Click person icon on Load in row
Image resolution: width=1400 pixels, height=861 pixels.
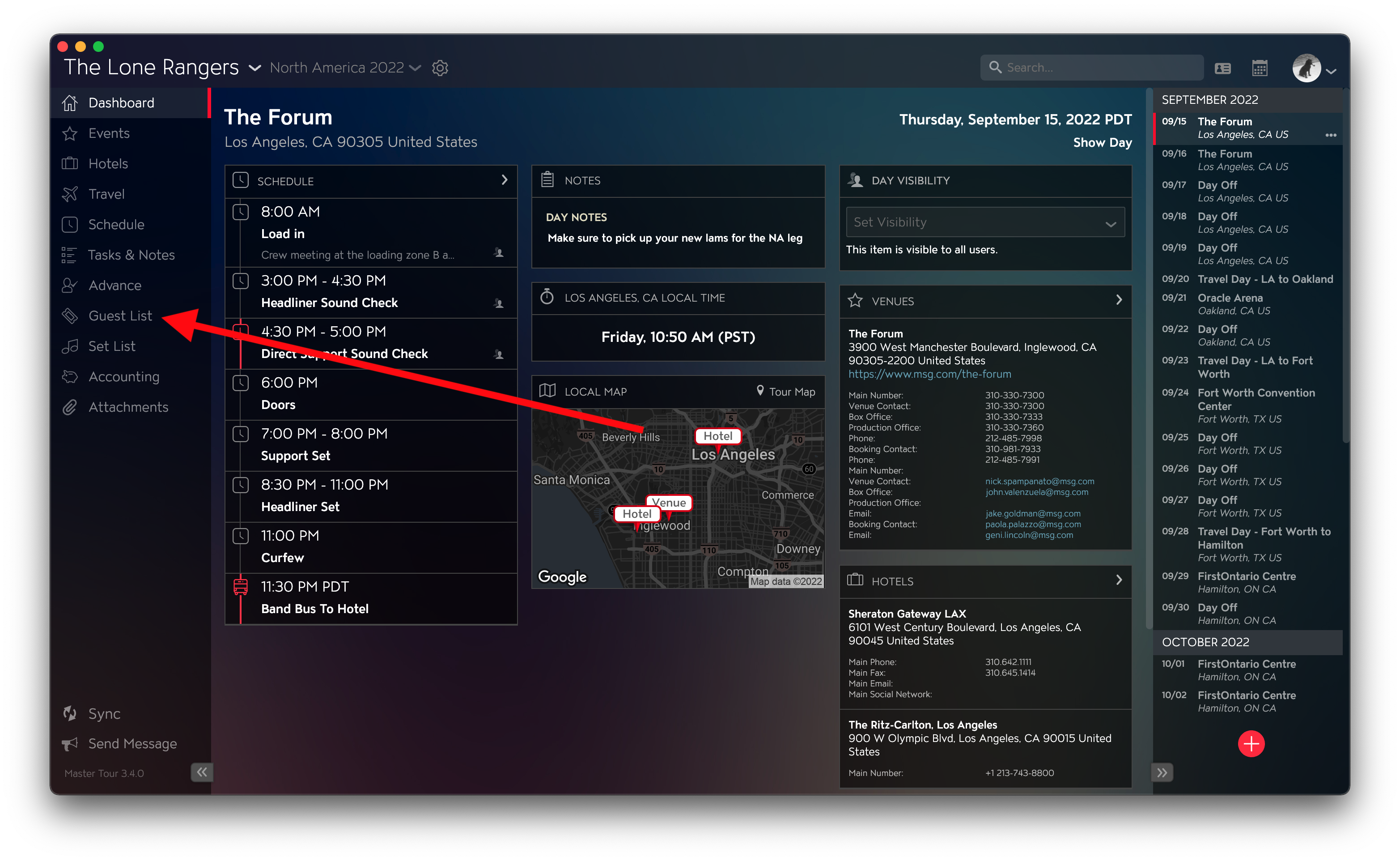[499, 253]
